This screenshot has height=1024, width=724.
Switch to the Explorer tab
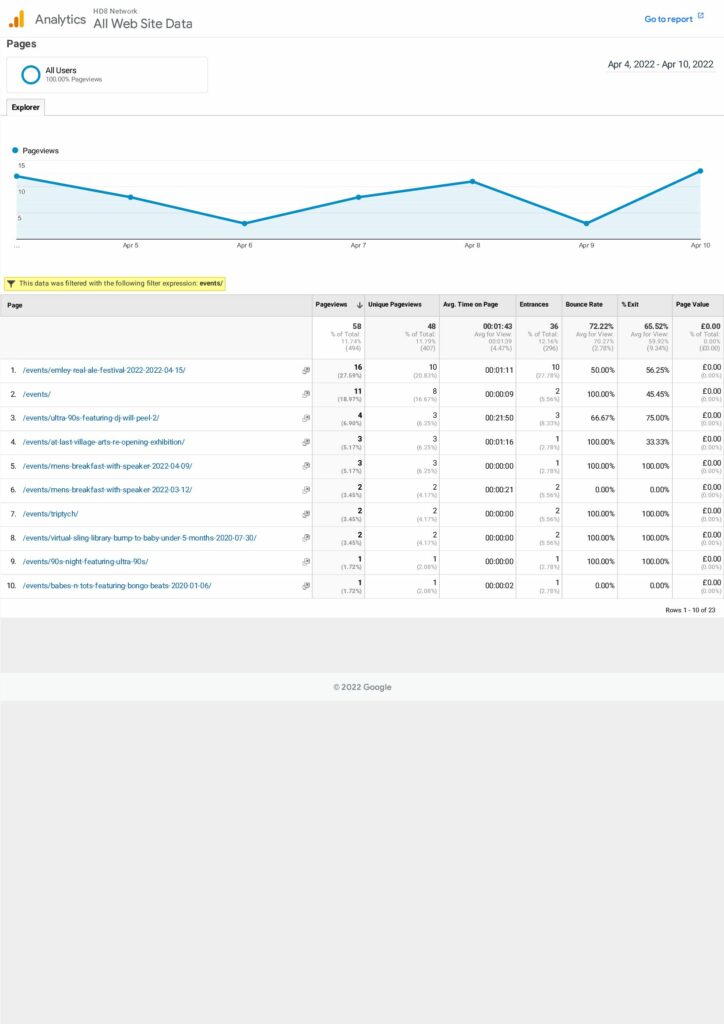tap(25, 107)
